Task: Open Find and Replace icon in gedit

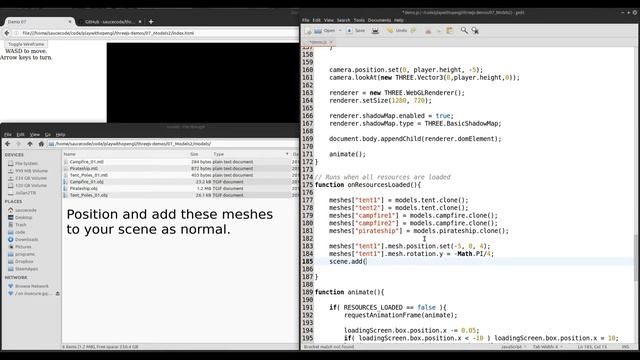Action: [x=475, y=30]
